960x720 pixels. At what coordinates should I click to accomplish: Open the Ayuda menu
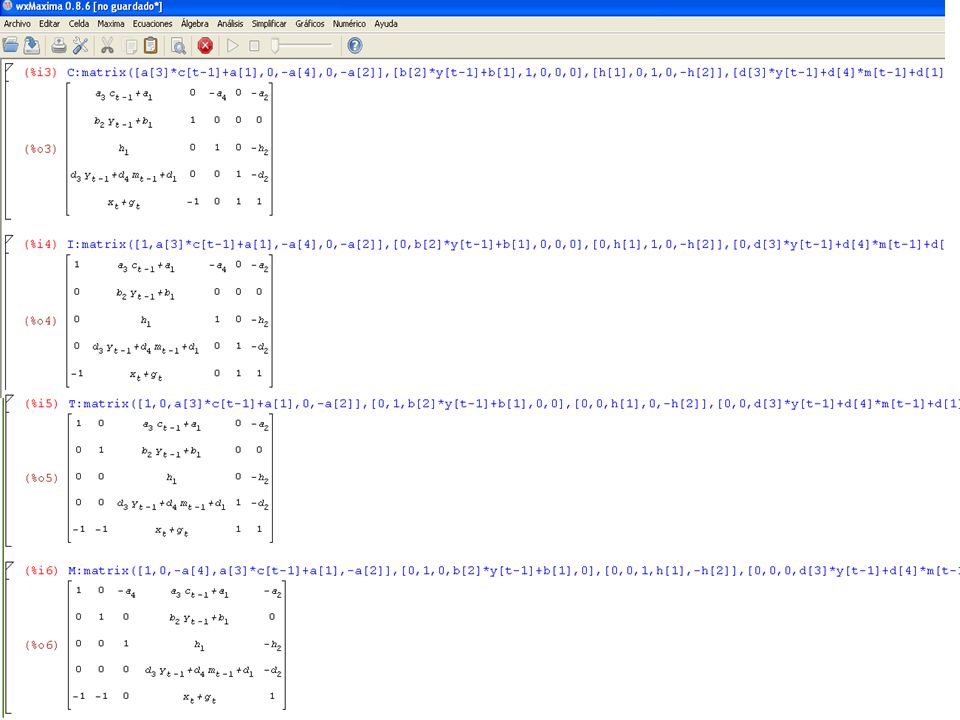click(x=386, y=24)
